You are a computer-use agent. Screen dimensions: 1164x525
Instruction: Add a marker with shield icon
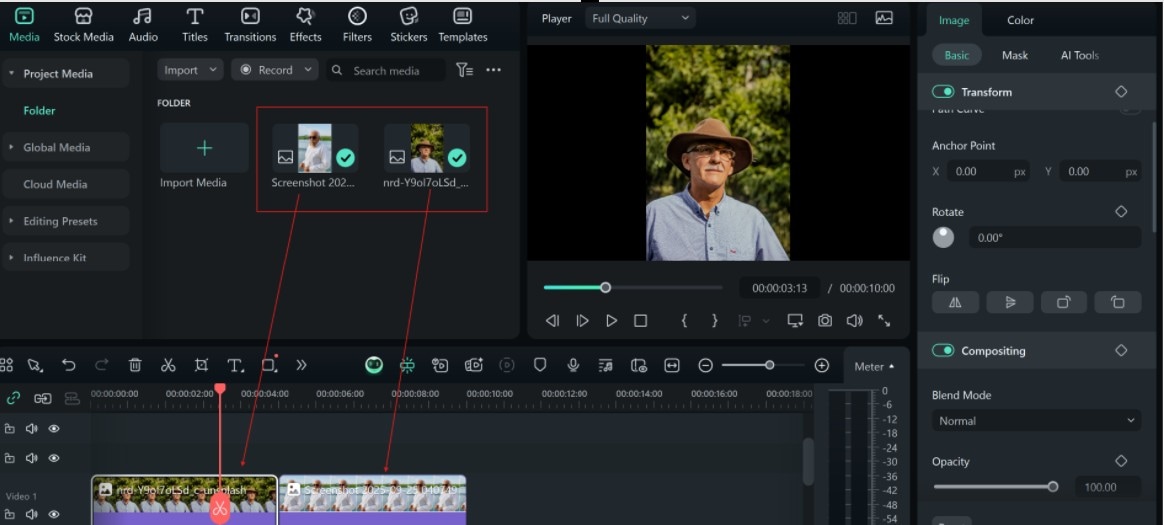pyautogui.click(x=540, y=365)
